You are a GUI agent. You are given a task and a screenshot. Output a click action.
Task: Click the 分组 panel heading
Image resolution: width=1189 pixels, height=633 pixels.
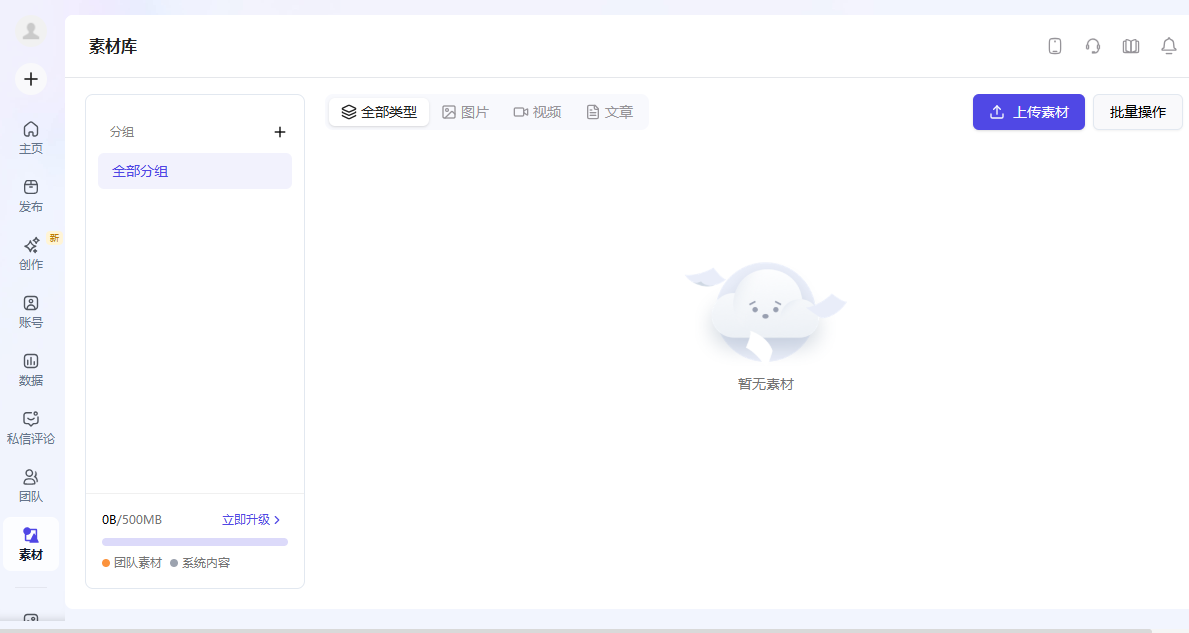121,132
